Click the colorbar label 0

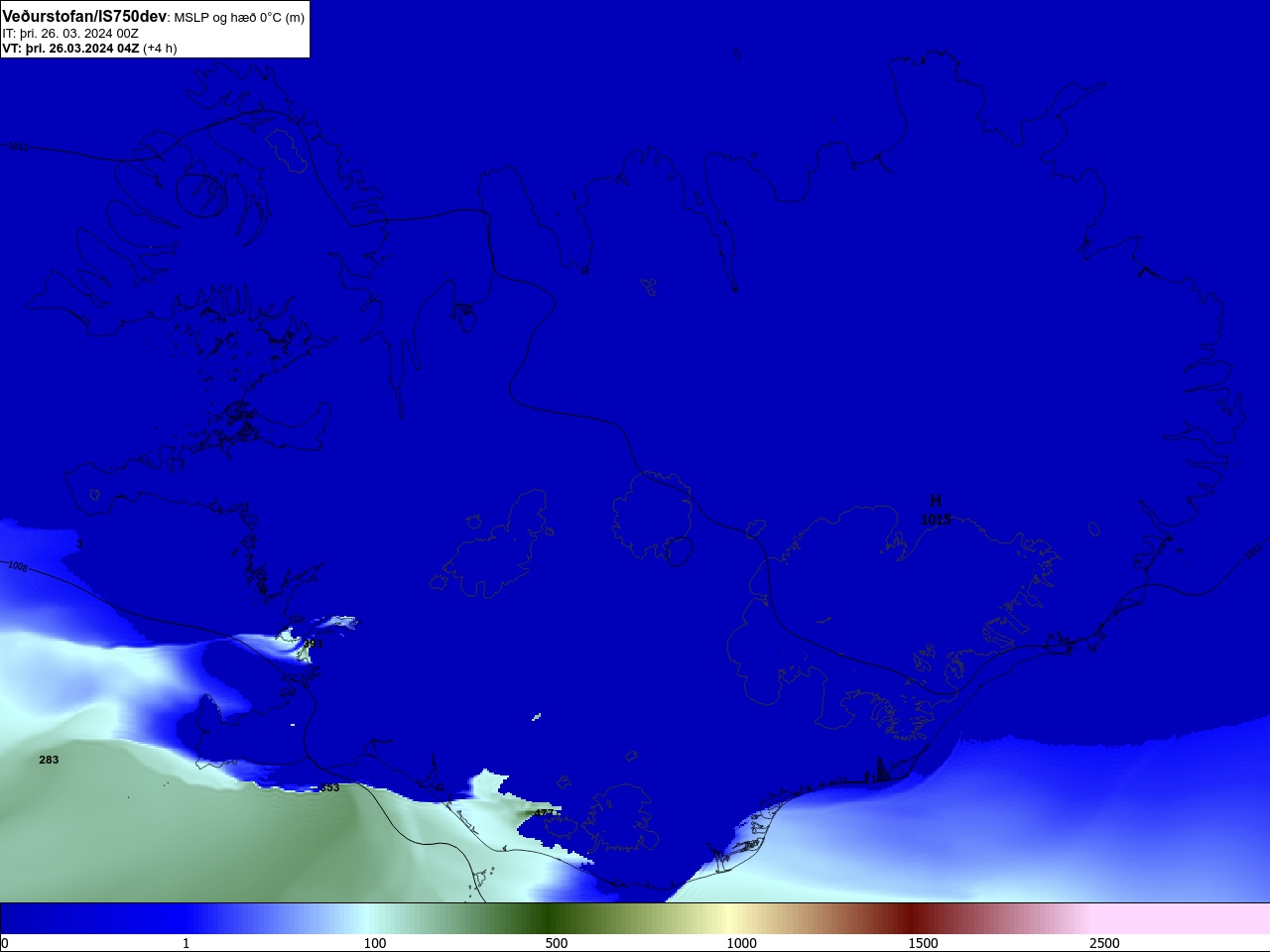pyautogui.click(x=5, y=943)
